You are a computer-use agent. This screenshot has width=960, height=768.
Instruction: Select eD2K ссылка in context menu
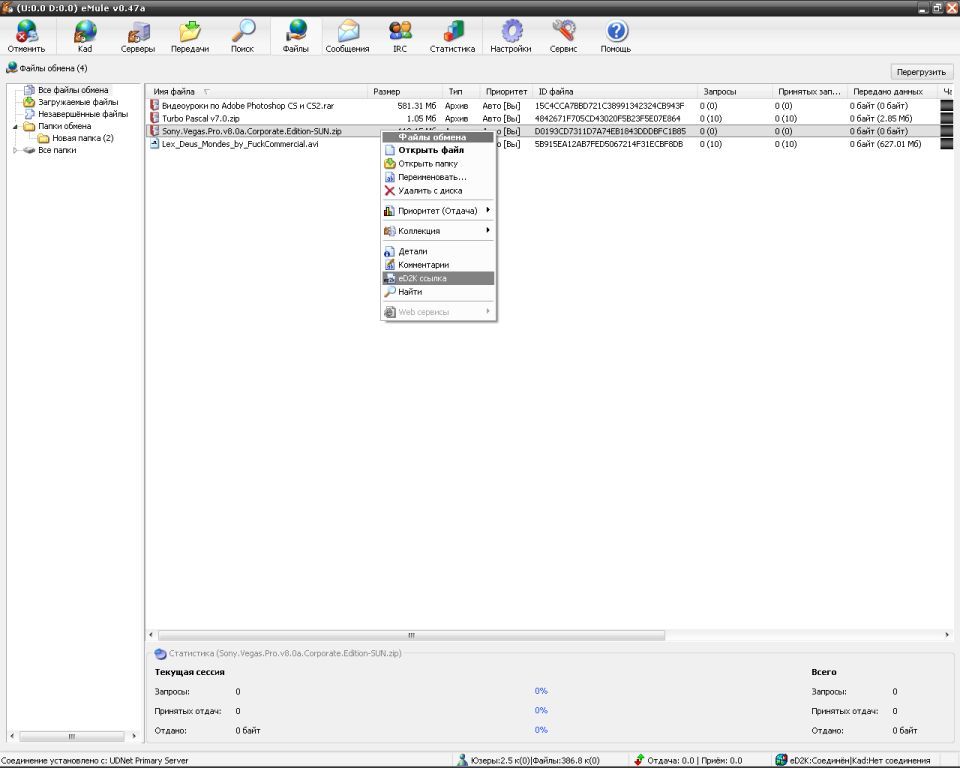coord(438,278)
